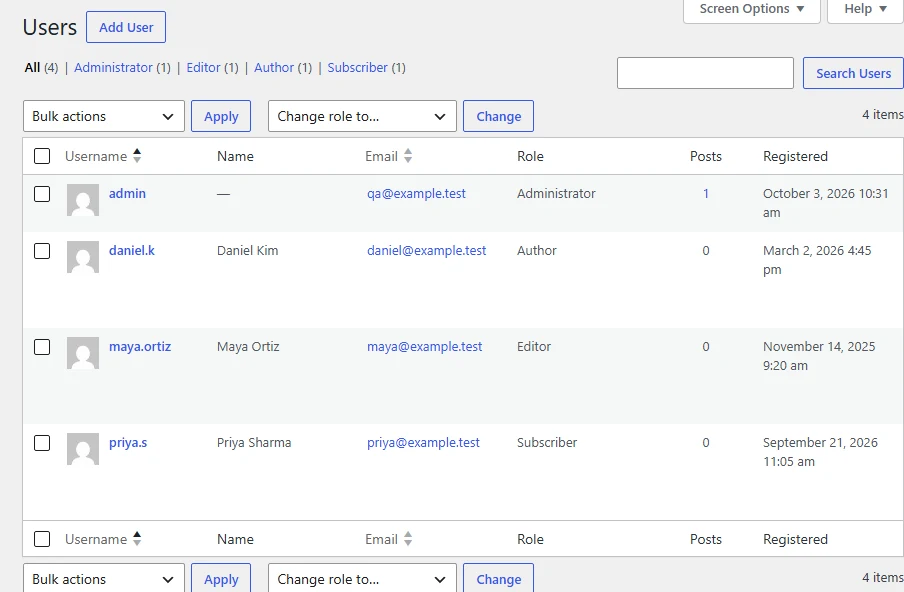This screenshot has width=904, height=592.
Task: Email priya@example.test link
Action: point(423,443)
